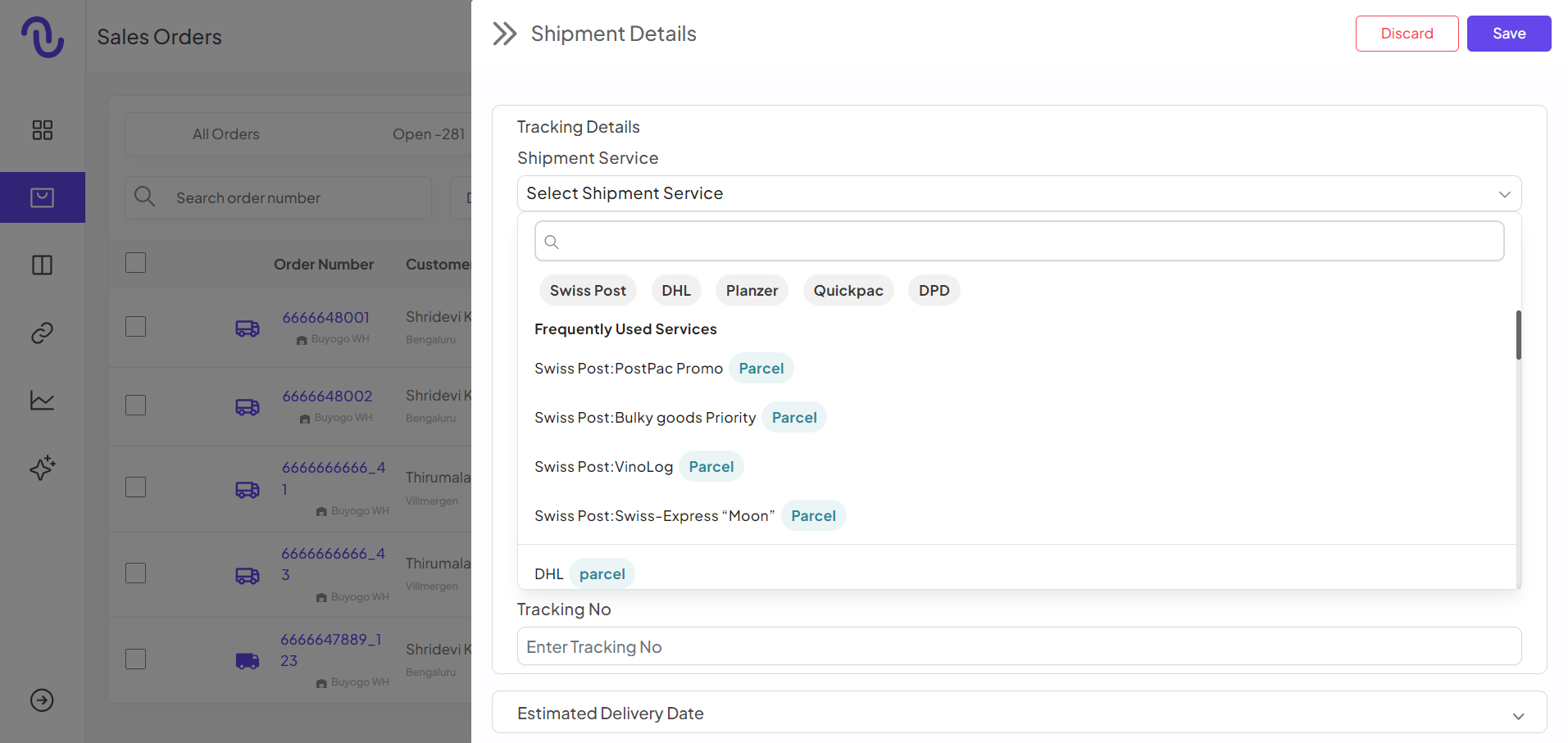The width and height of the screenshot is (1568, 743).
Task: Click the Tracking Details heading
Action: tap(578, 127)
